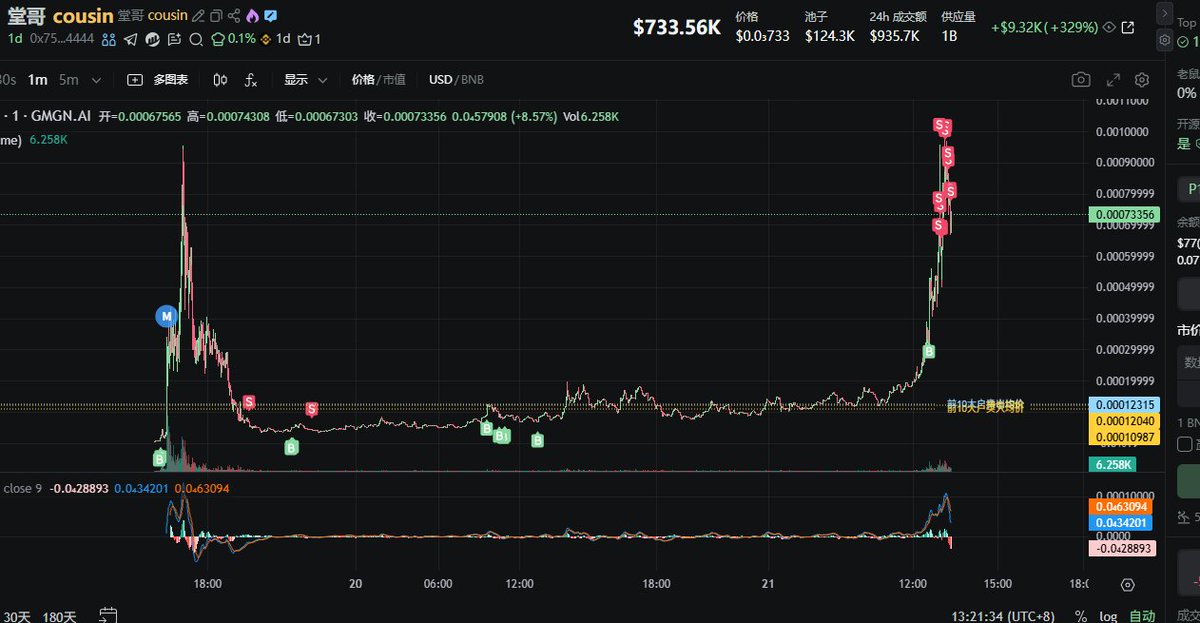The height and width of the screenshot is (623, 1200).
Task: Click the green chef hat 0.1% indicator
Action: coord(232,39)
